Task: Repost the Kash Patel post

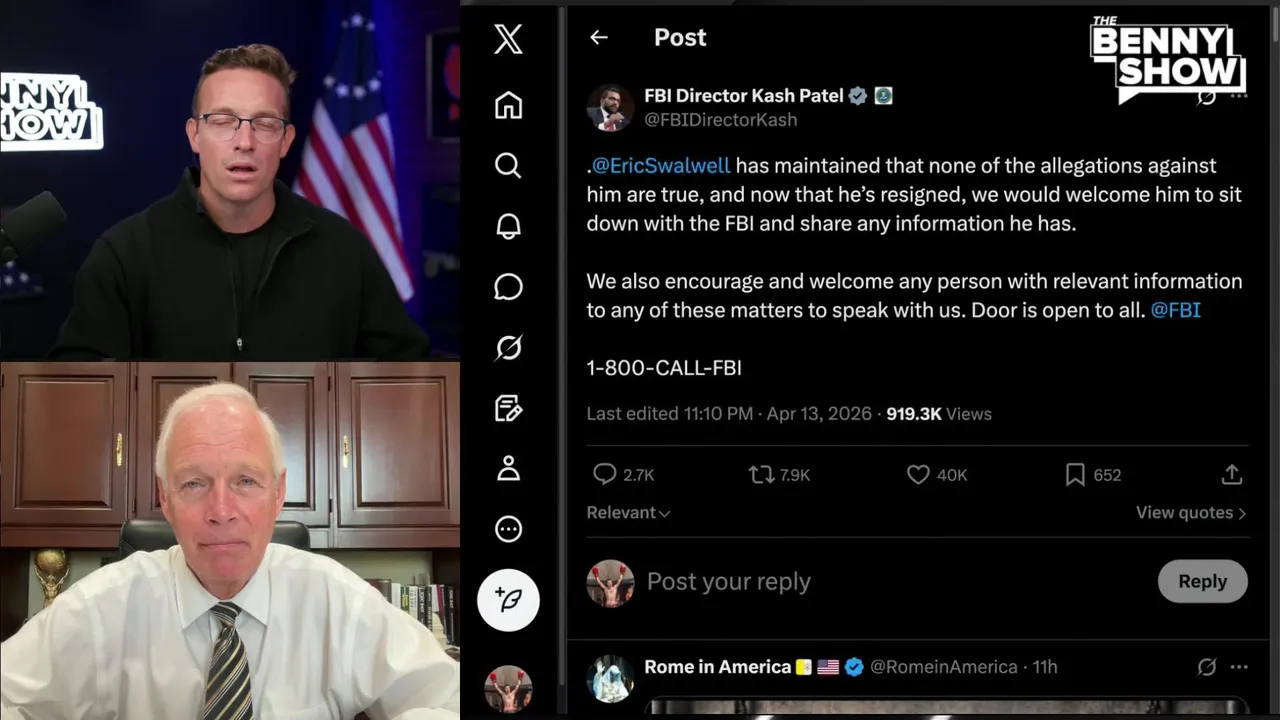Action: (x=761, y=475)
